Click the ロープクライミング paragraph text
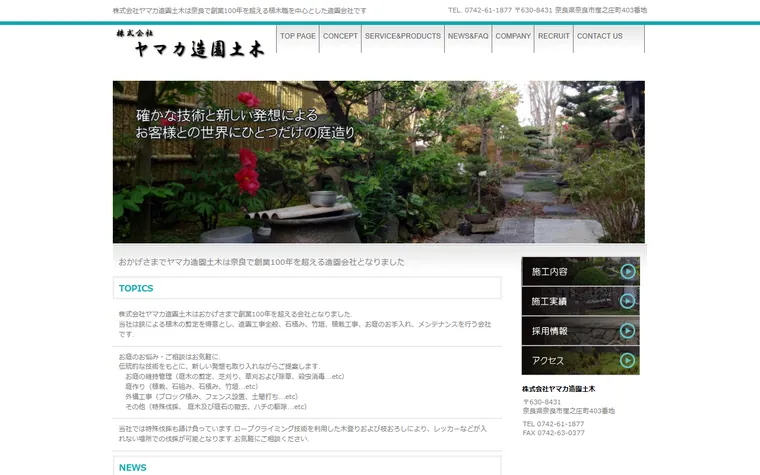This screenshot has height=475, width=760. coord(302,434)
